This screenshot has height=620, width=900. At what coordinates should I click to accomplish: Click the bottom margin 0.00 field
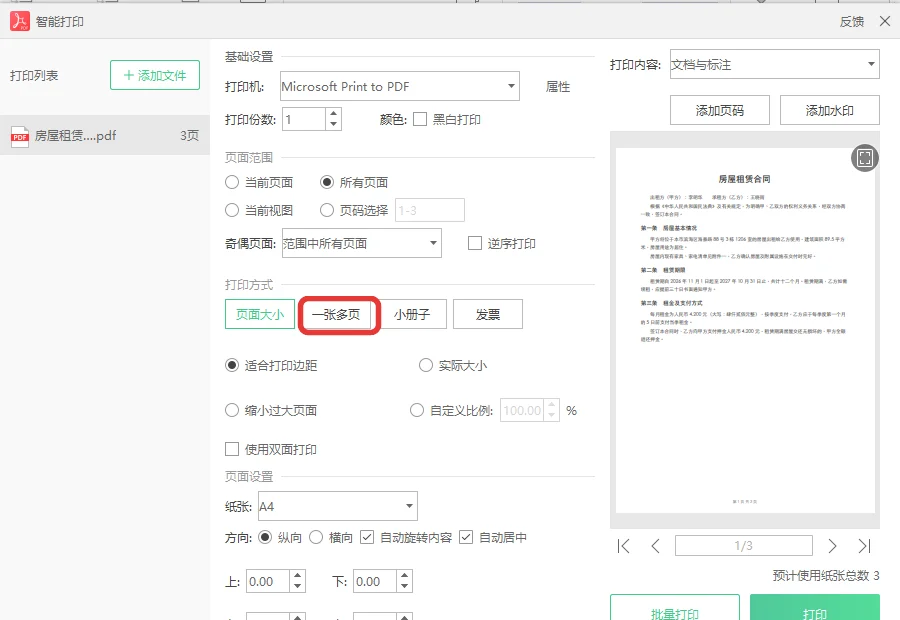click(375, 582)
